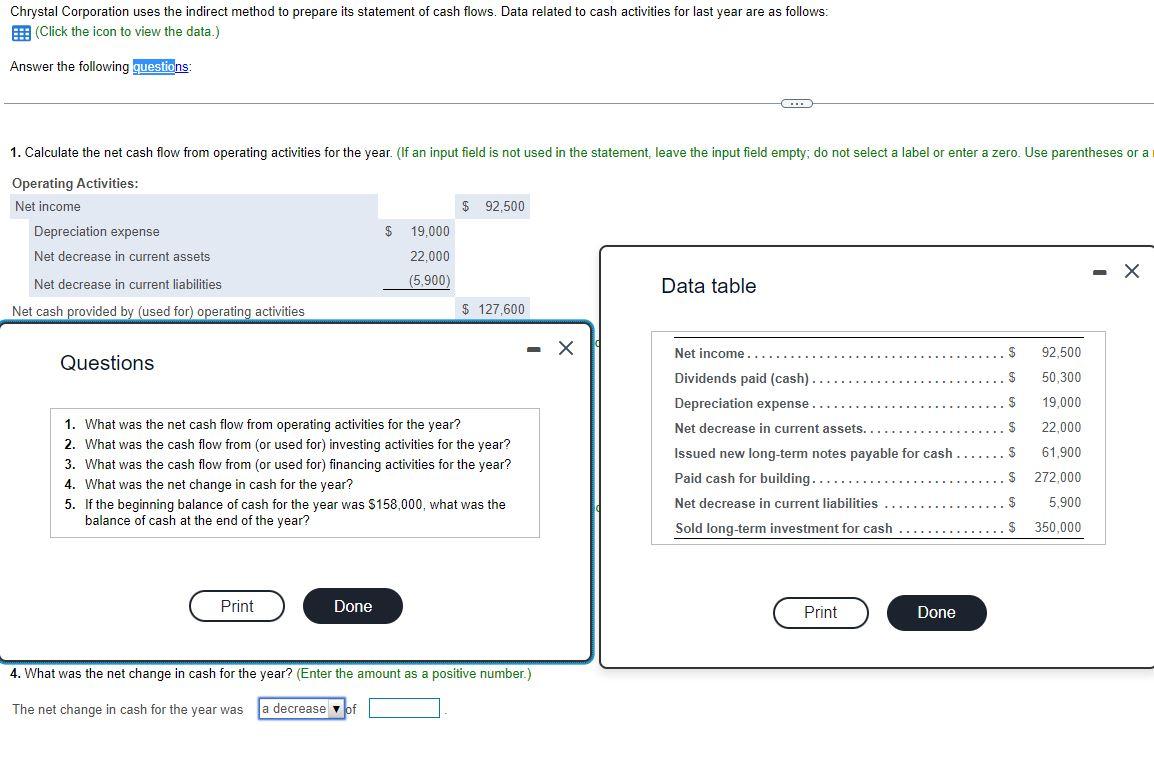Viewport: 1154px width, 764px height.
Task: Click Print in the Questions dialog
Action: 236,606
